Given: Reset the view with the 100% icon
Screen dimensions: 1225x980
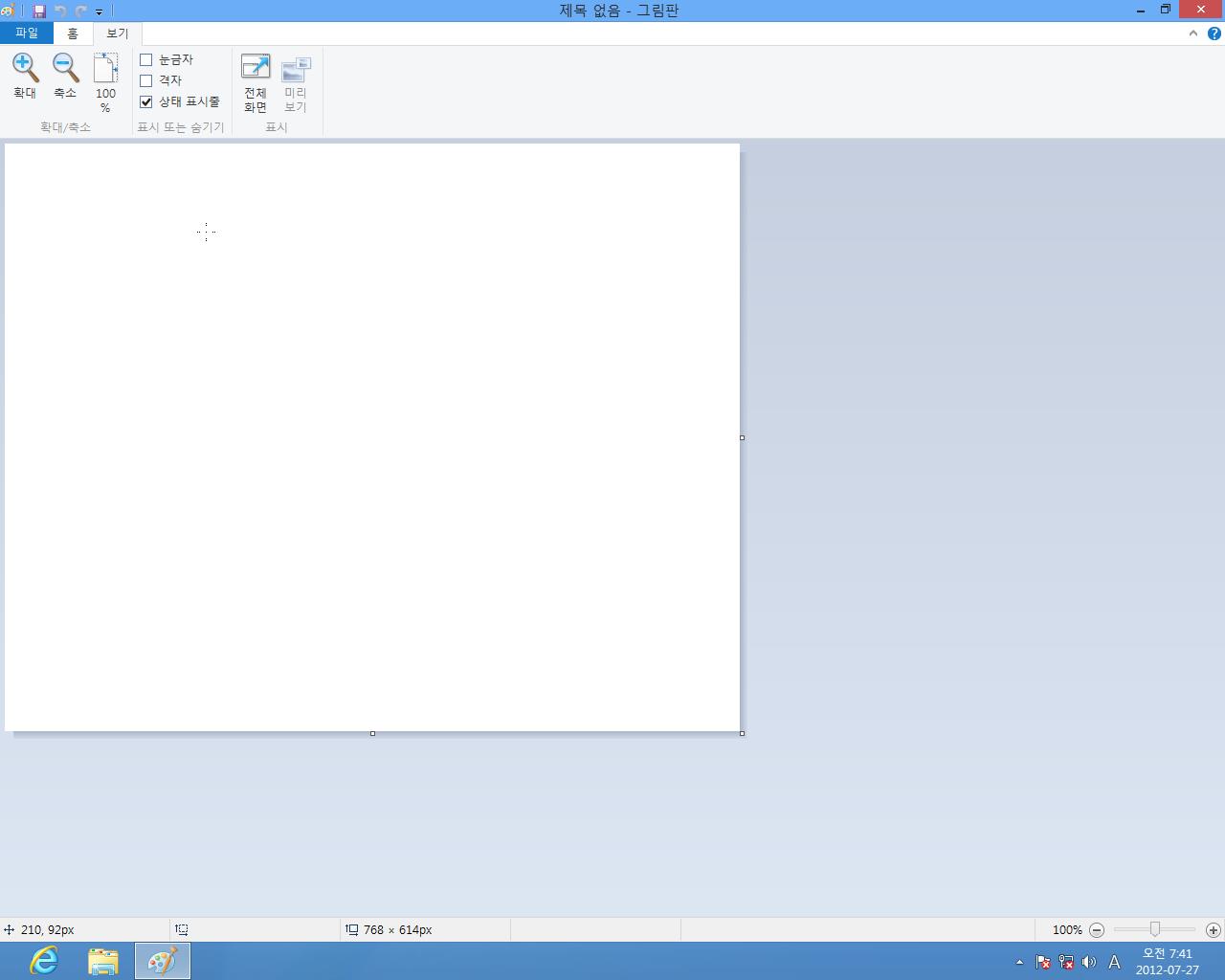Looking at the screenshot, I should pos(105,82).
